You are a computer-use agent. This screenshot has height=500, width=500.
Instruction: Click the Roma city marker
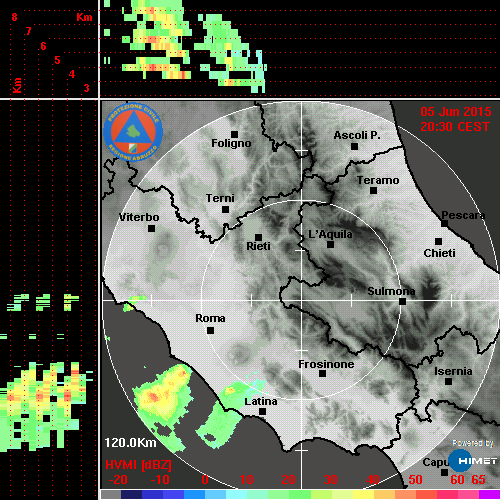point(210,331)
